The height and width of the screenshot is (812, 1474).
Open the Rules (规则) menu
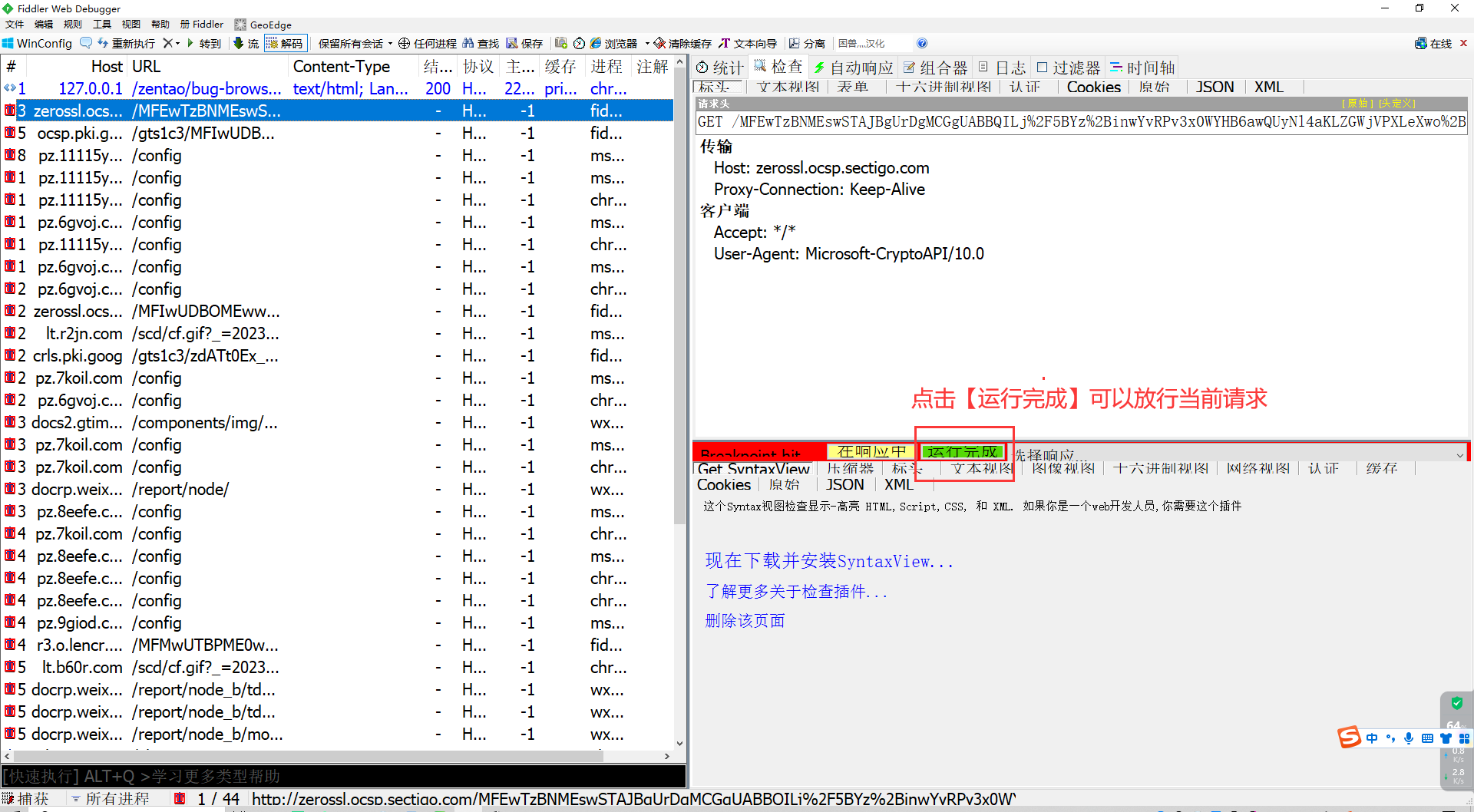[72, 25]
